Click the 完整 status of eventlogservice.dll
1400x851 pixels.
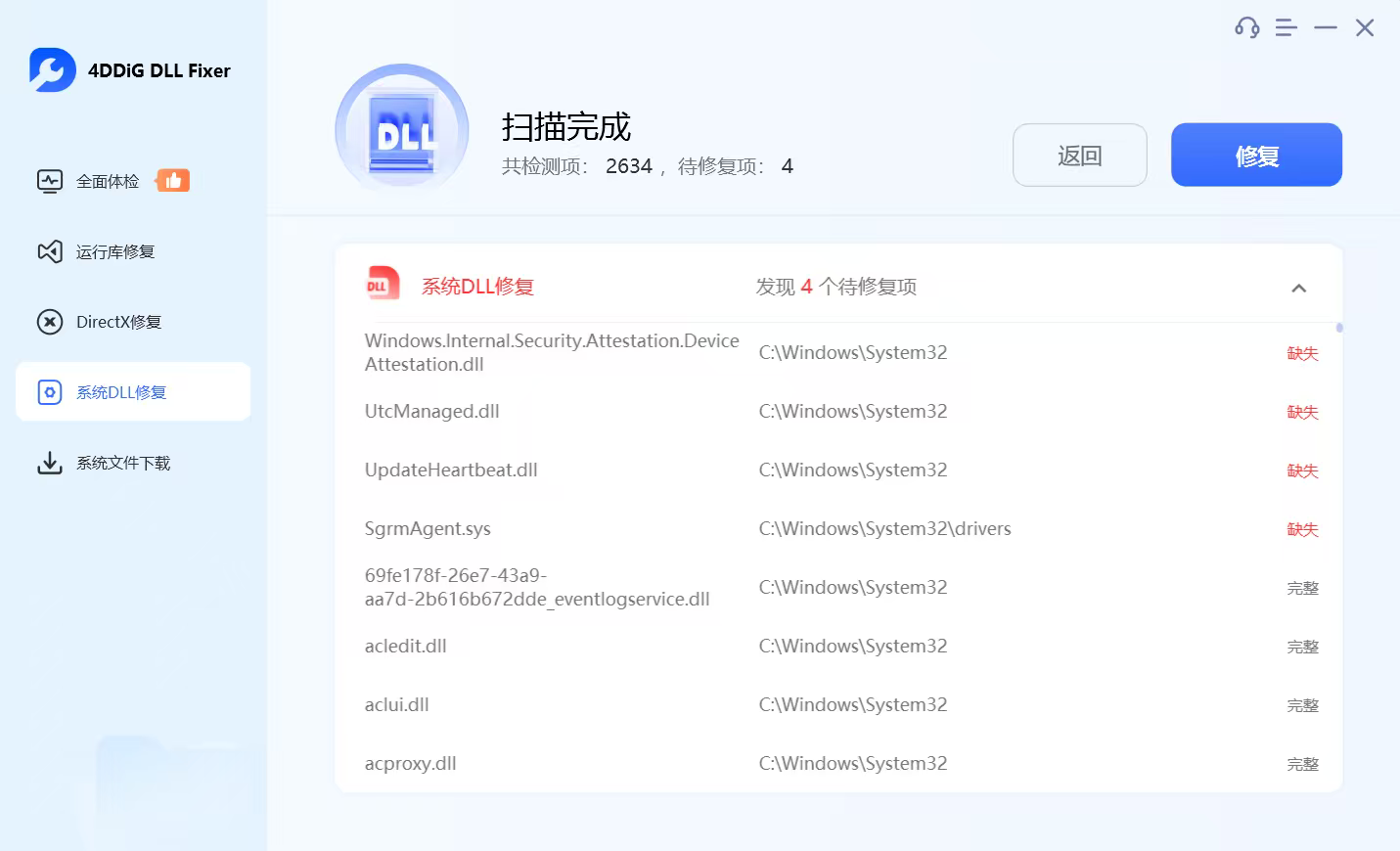pos(1302,588)
